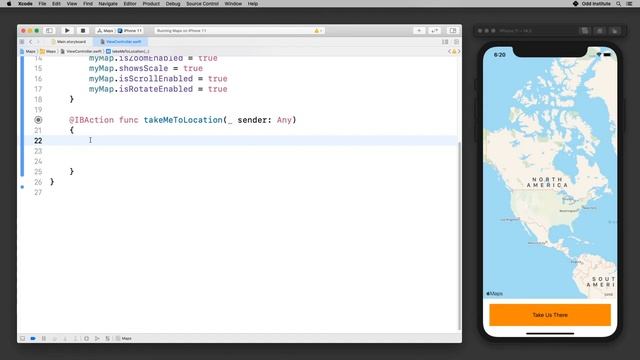Open the Debug menu

click(173, 4)
